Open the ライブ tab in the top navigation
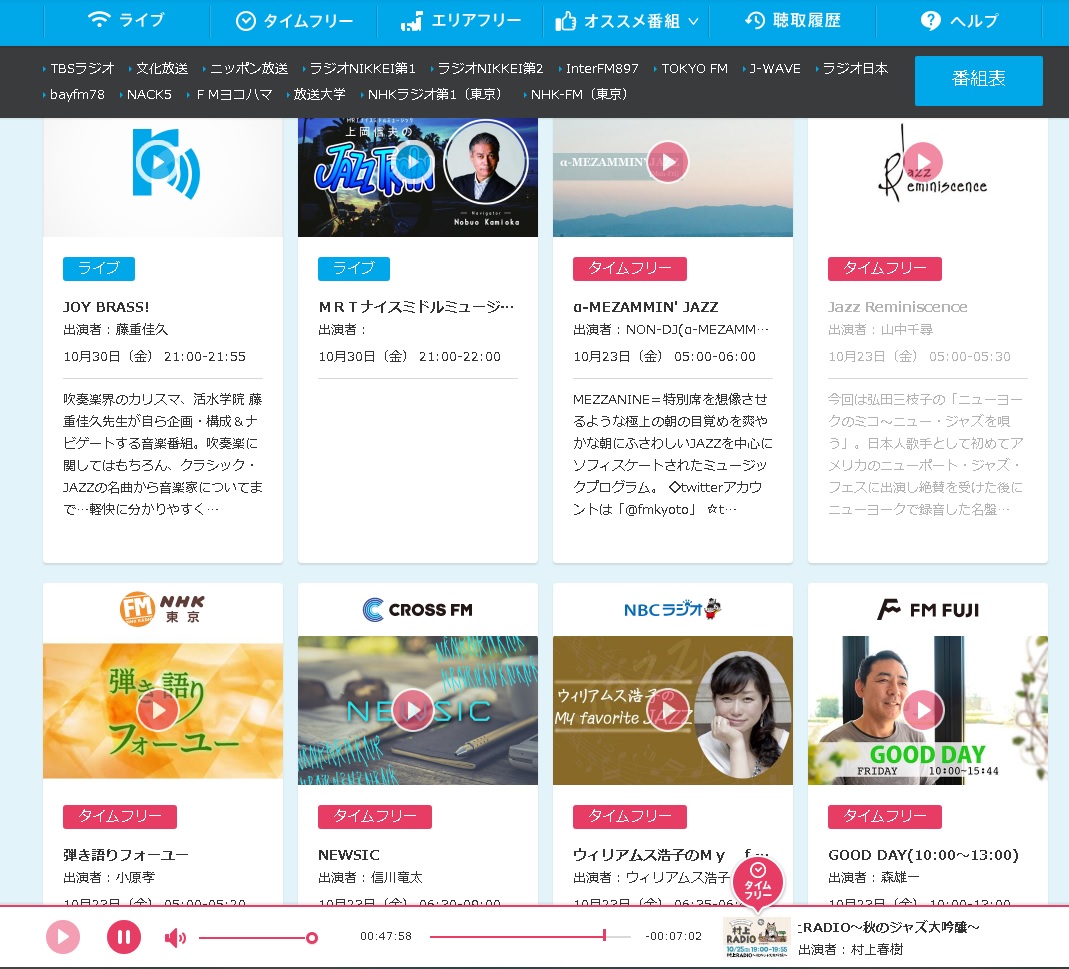 click(x=127, y=20)
